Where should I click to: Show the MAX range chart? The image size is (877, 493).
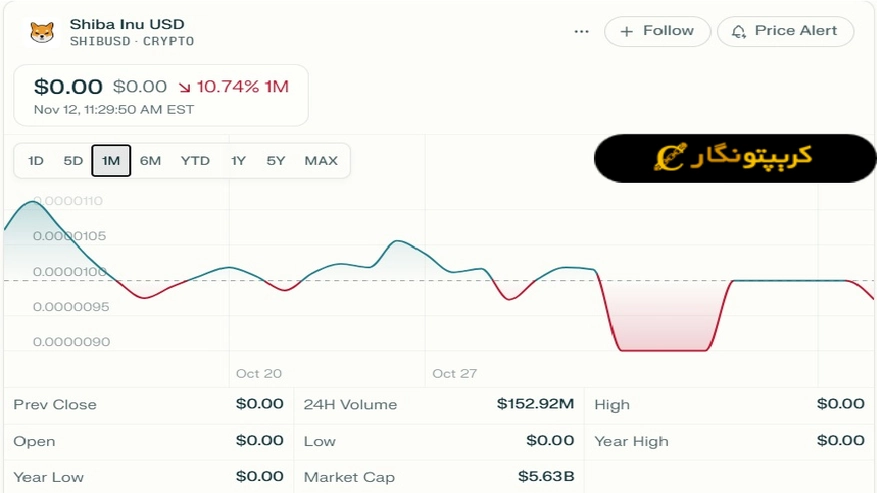point(321,161)
